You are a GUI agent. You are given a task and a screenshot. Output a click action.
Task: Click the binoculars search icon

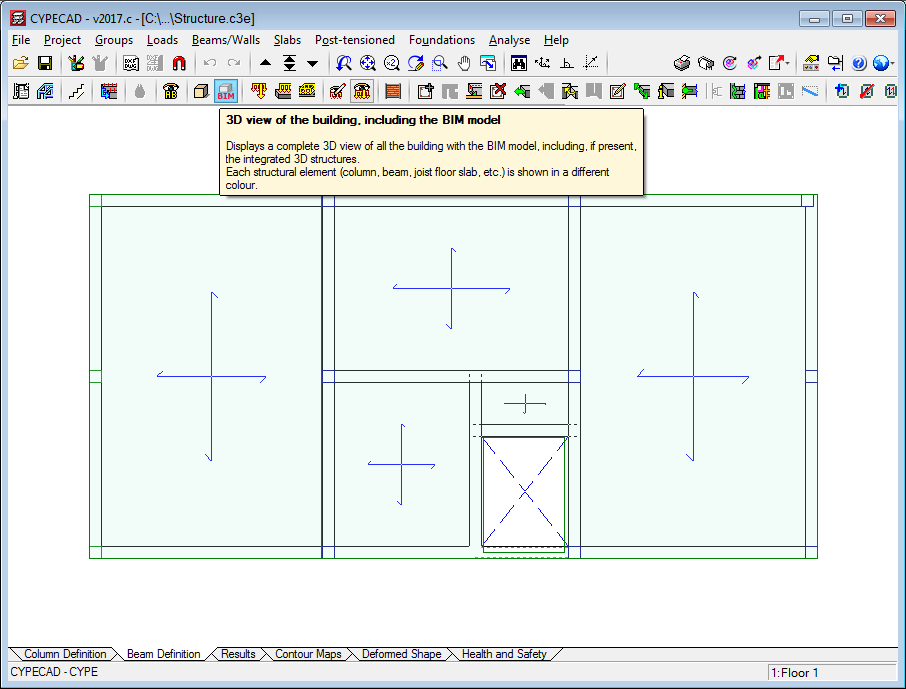point(519,63)
